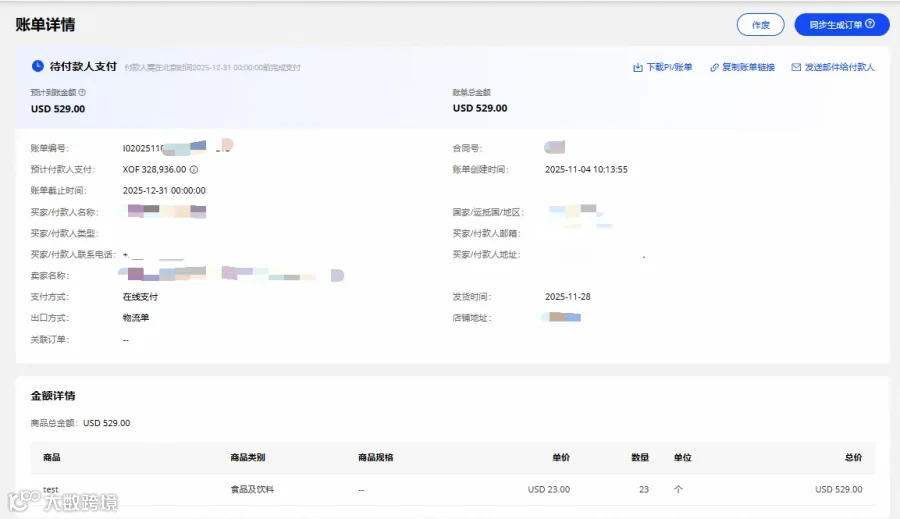The image size is (900, 519).
Task: Click the 食品及饮料 category cell
Action: click(252, 490)
